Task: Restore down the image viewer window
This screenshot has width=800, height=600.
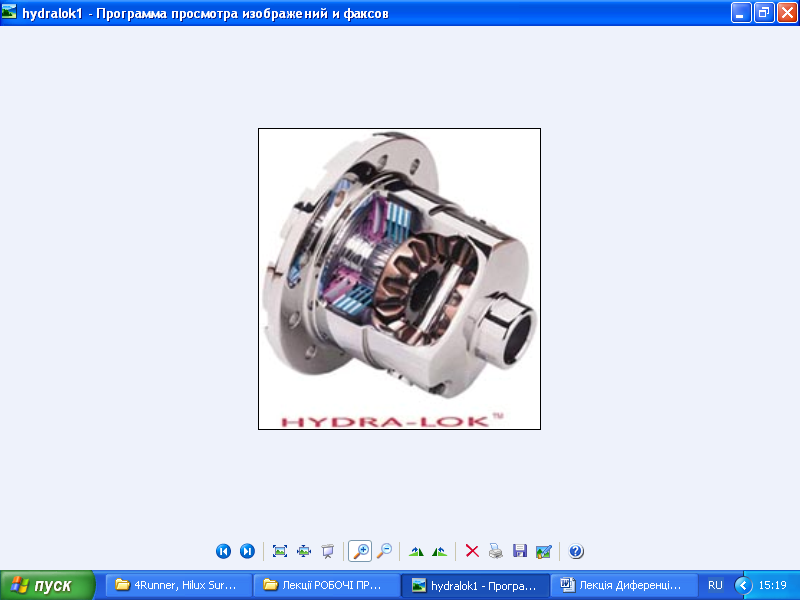Action: [764, 13]
